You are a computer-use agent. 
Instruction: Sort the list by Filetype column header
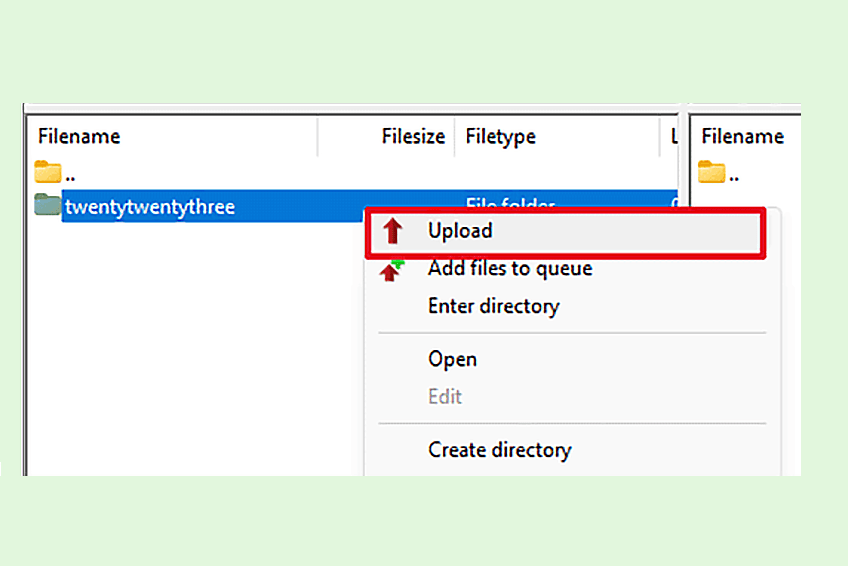pyautogui.click(x=500, y=137)
